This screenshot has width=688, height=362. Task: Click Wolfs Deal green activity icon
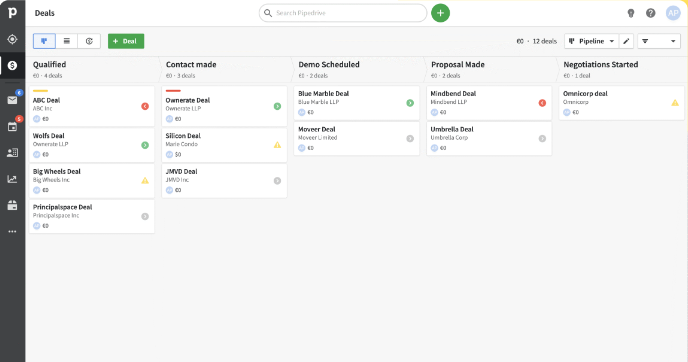coord(145,145)
